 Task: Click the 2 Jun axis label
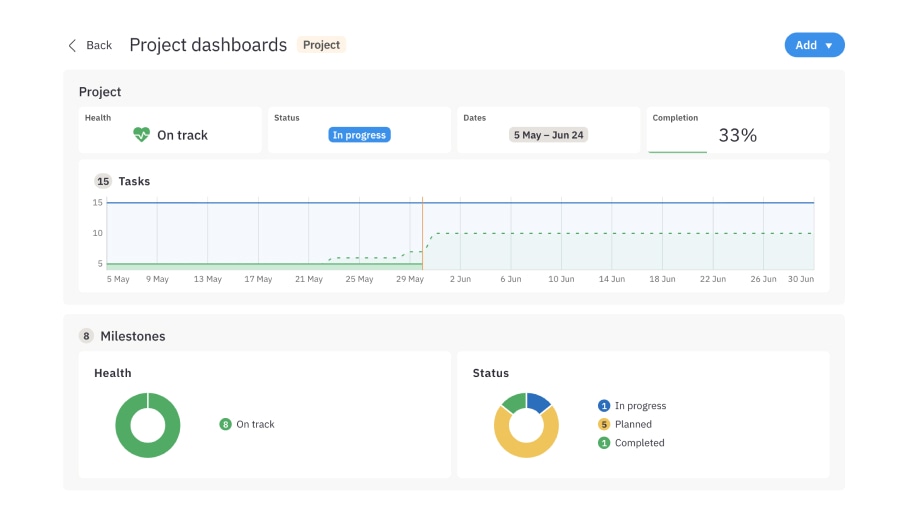tap(460, 279)
